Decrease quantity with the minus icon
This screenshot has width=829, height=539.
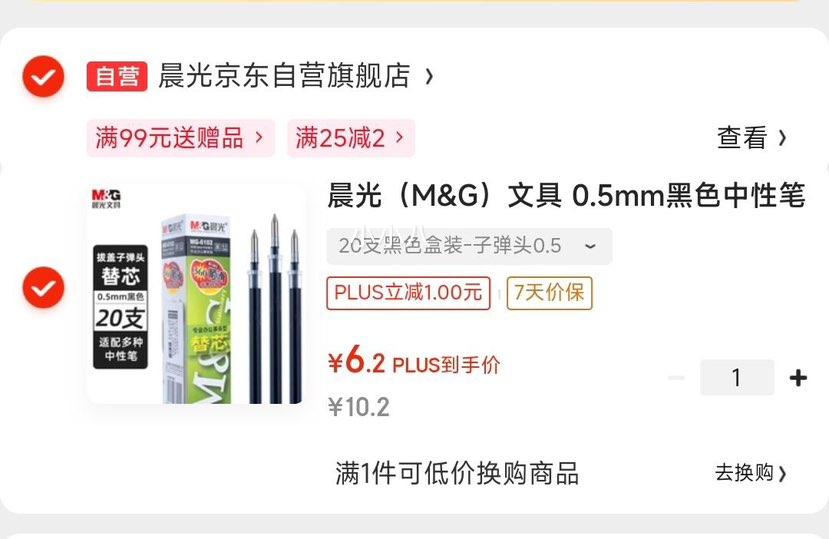[676, 378]
